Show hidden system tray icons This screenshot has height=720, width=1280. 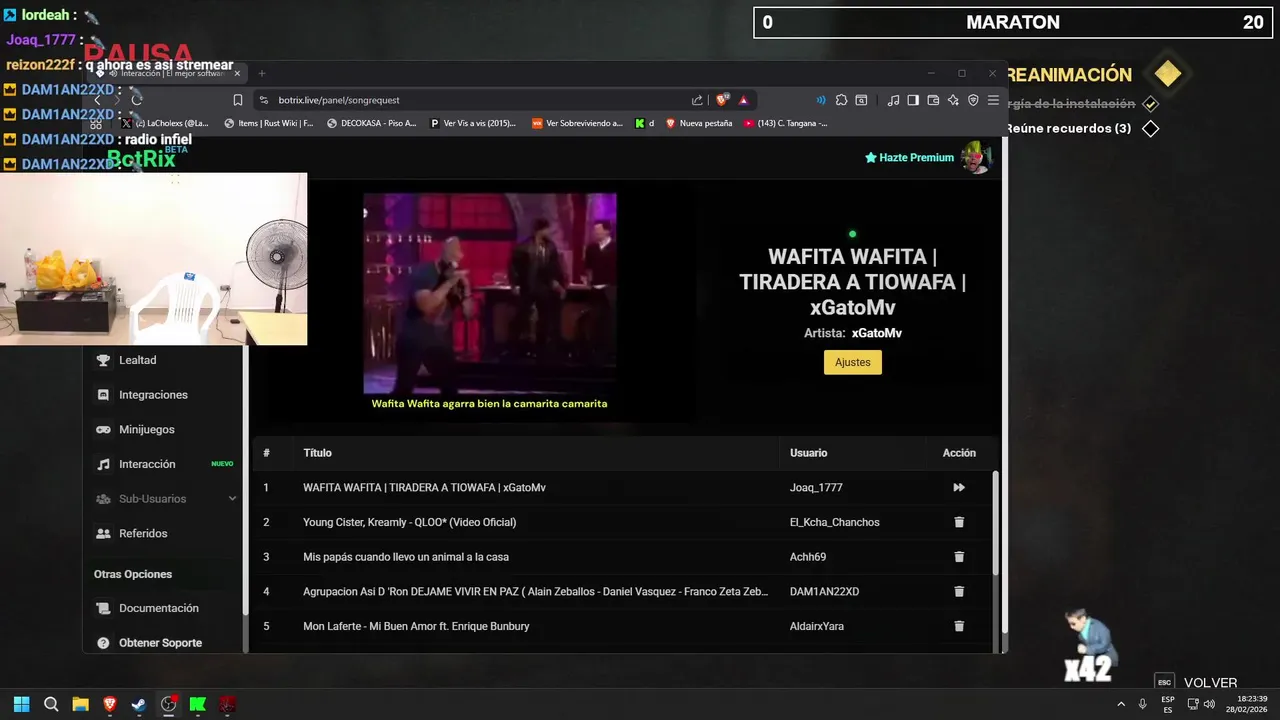tap(1120, 704)
